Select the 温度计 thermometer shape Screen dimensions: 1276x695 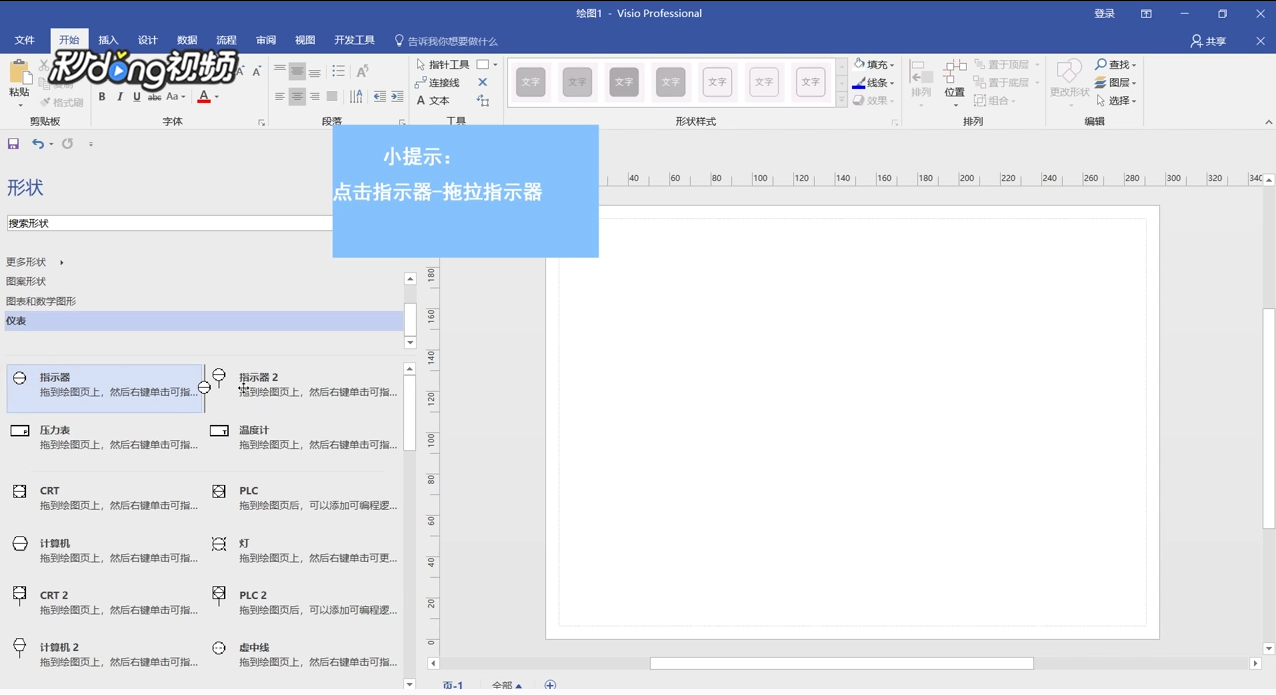click(x=304, y=437)
